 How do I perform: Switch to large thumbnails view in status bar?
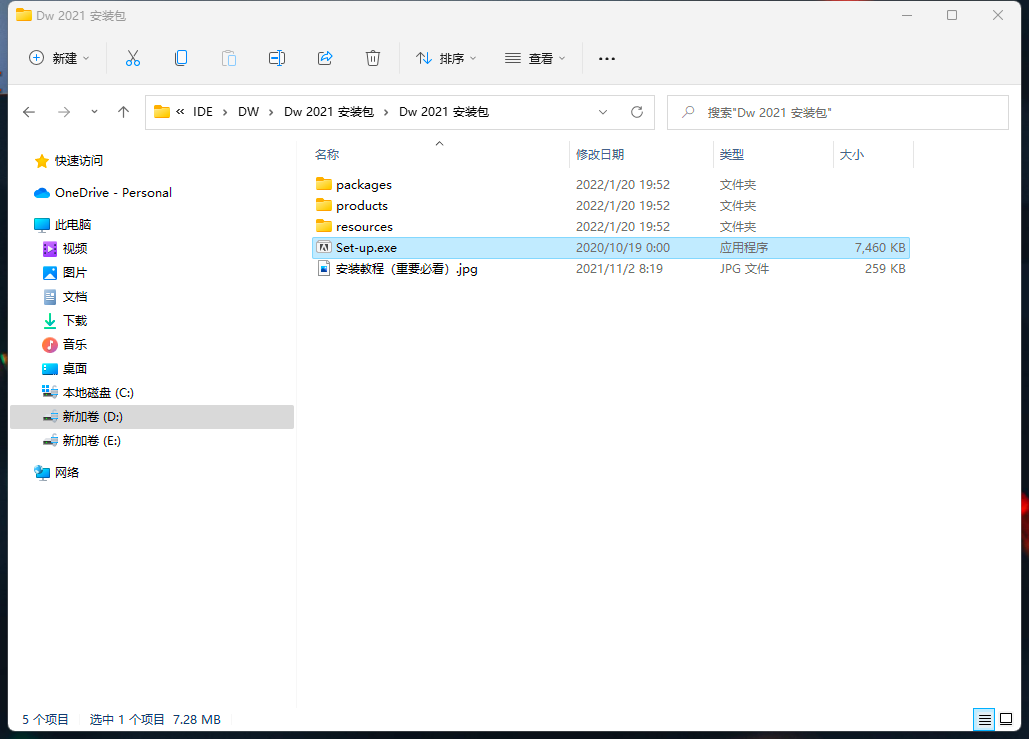(1006, 720)
